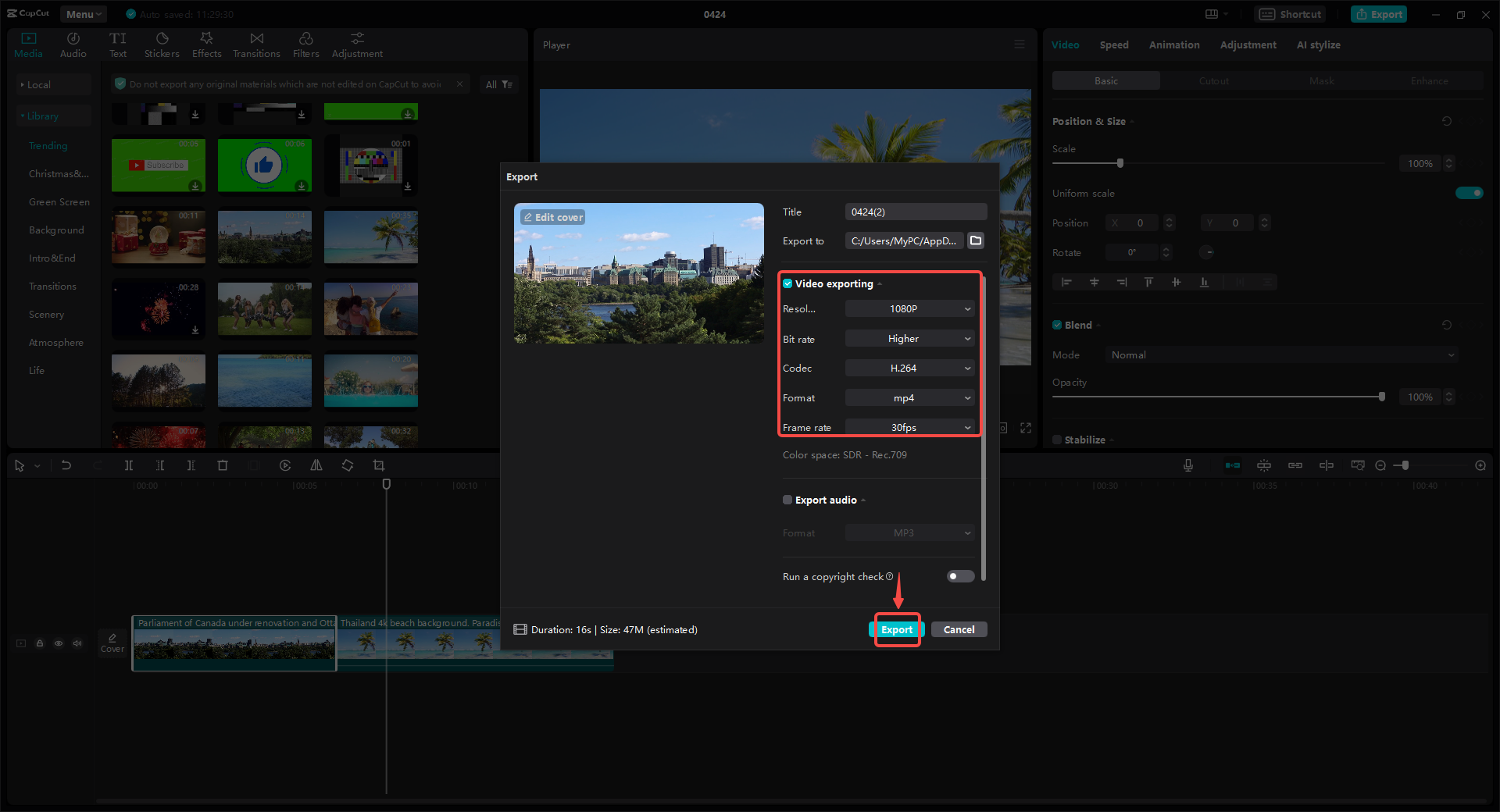Select the Crop tool in the timeline toolbar

pos(379,465)
